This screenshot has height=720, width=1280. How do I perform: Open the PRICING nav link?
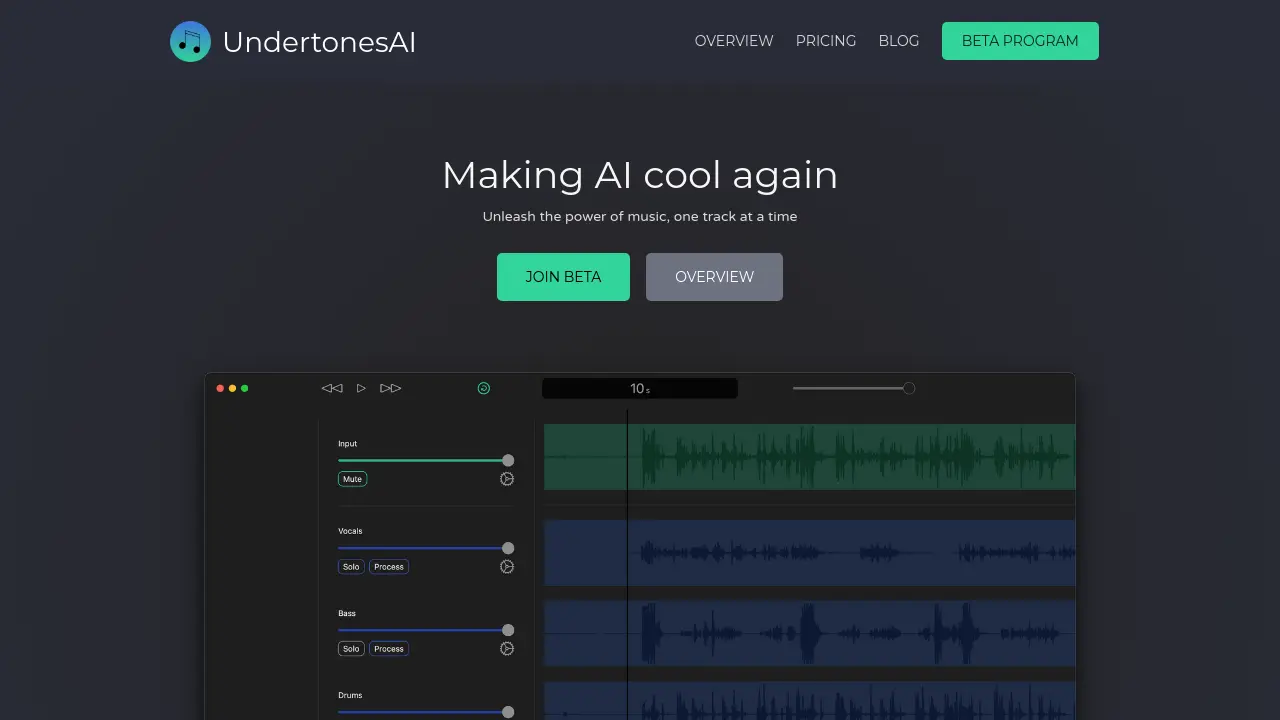(826, 41)
